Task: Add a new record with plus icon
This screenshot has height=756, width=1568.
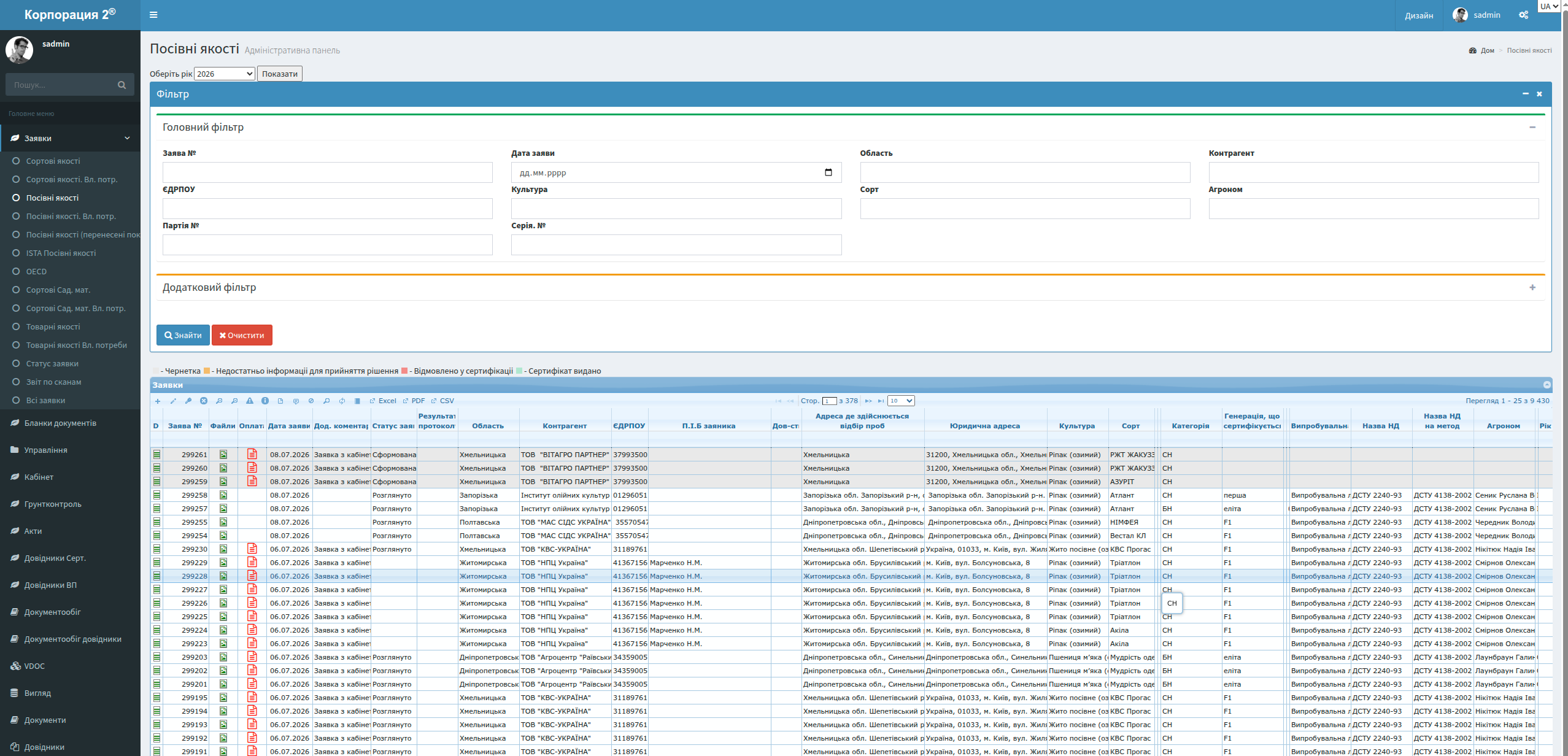Action: (x=158, y=401)
